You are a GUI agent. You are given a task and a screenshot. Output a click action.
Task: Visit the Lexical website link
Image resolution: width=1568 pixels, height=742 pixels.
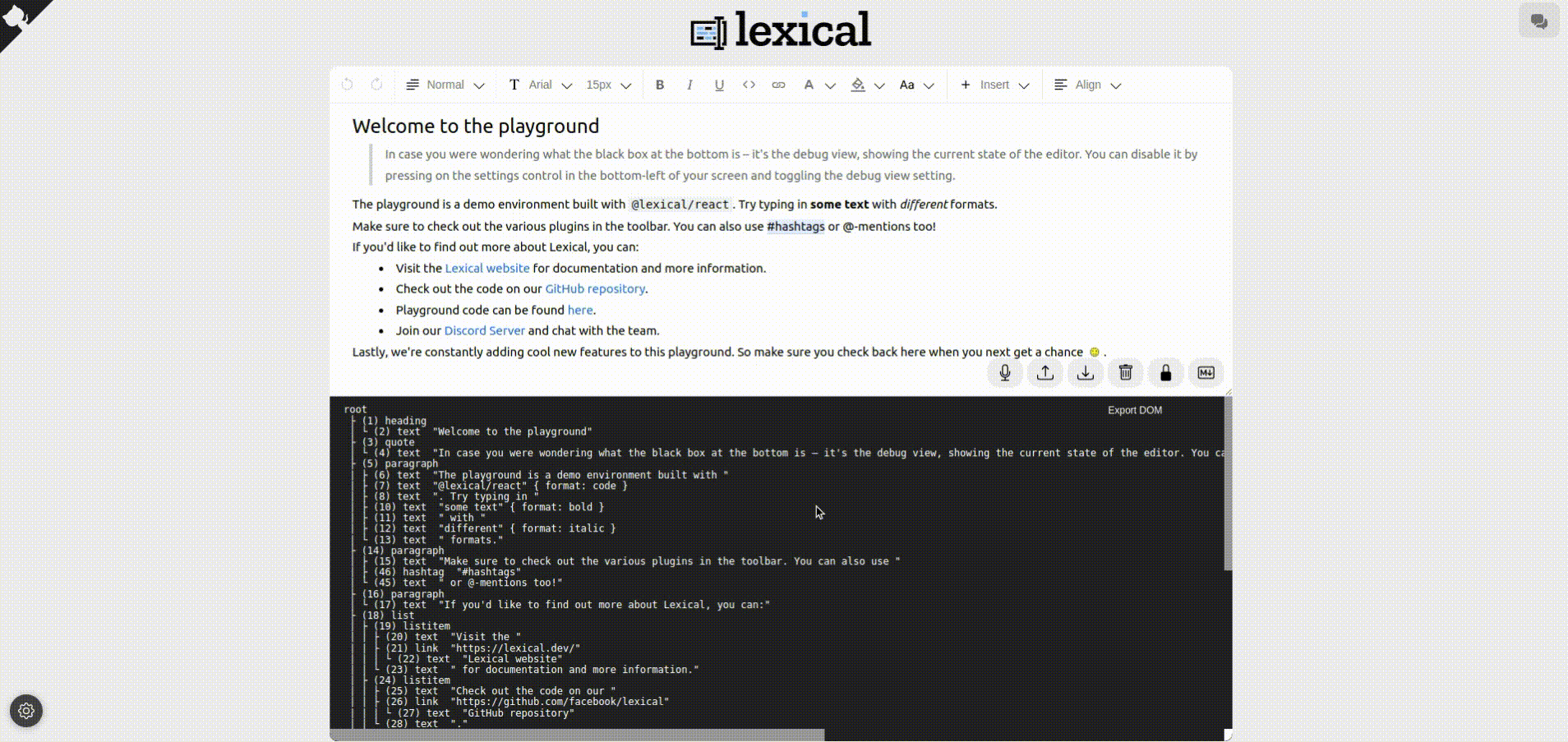(x=487, y=268)
